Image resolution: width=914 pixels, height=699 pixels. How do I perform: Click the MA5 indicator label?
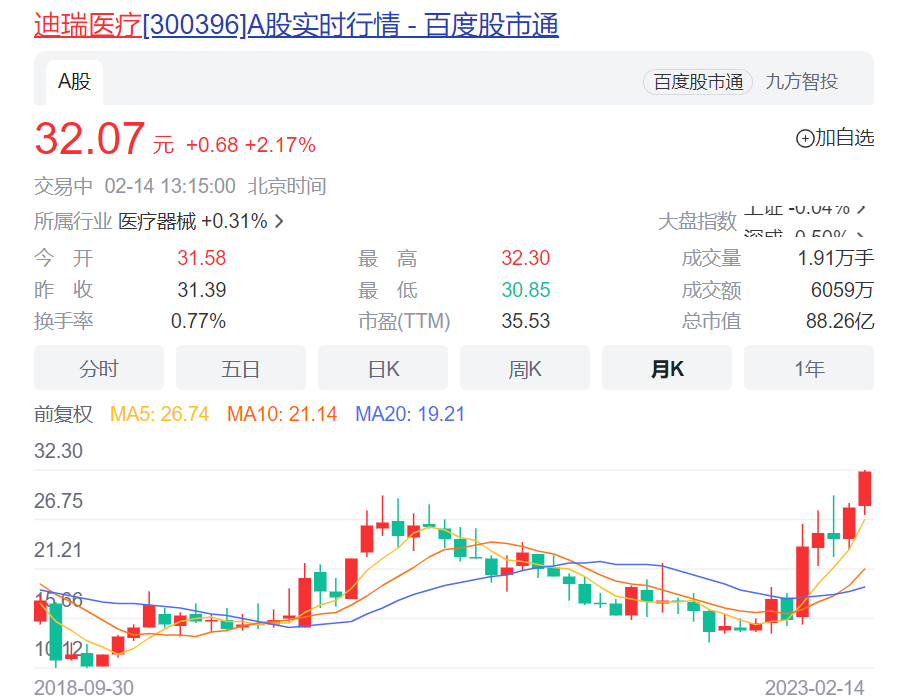point(159,414)
